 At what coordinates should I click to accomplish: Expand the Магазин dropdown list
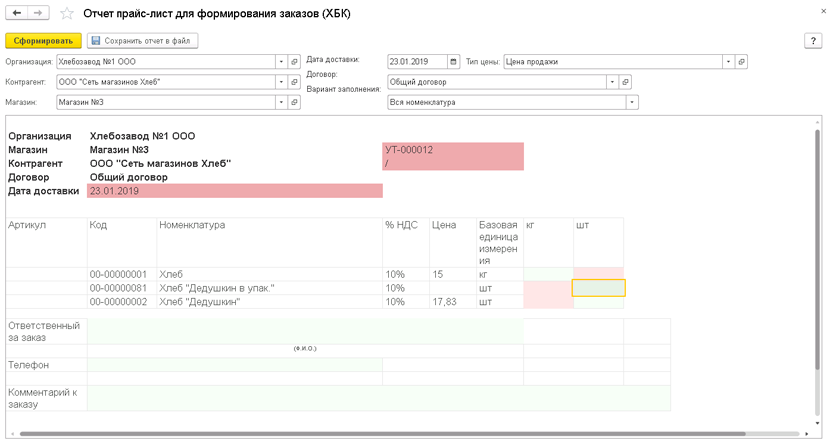pyautogui.click(x=281, y=102)
